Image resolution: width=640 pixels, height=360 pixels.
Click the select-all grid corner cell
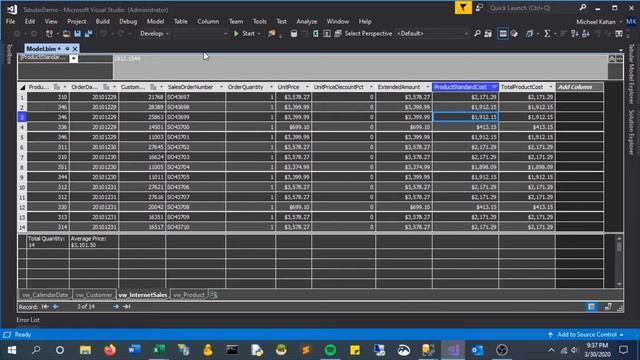[x=22, y=87]
